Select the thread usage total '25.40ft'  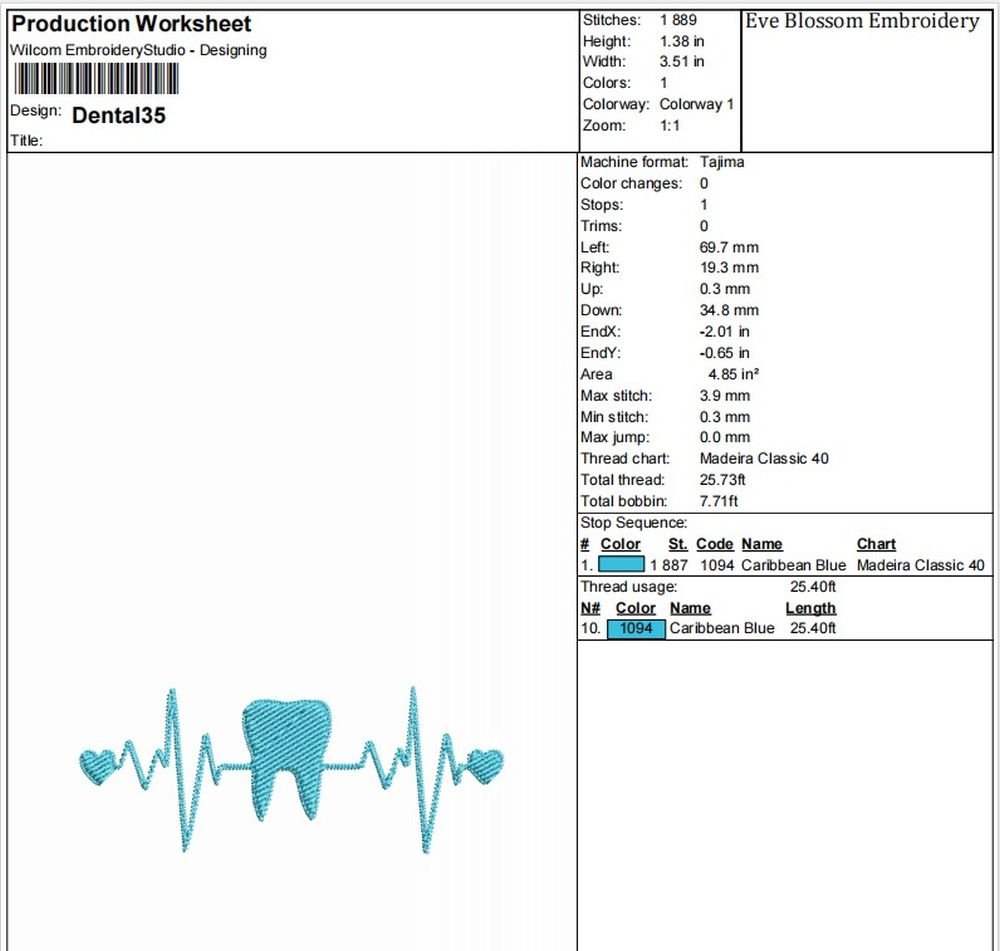point(812,587)
